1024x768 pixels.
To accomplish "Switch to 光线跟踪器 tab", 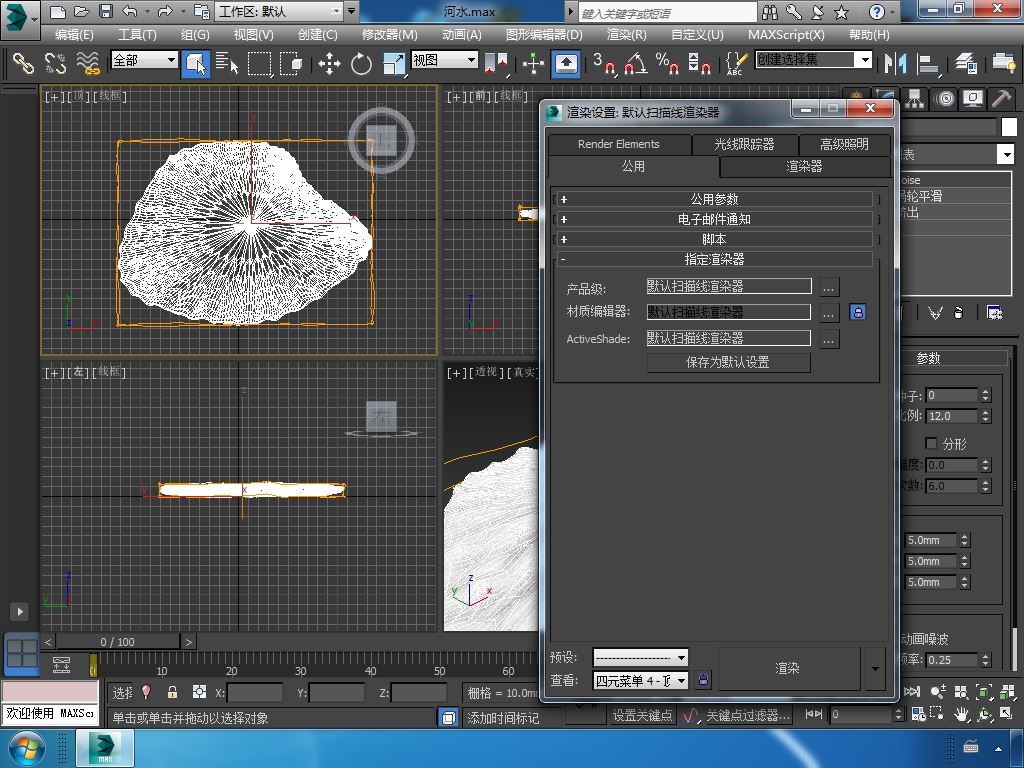I will coord(744,144).
